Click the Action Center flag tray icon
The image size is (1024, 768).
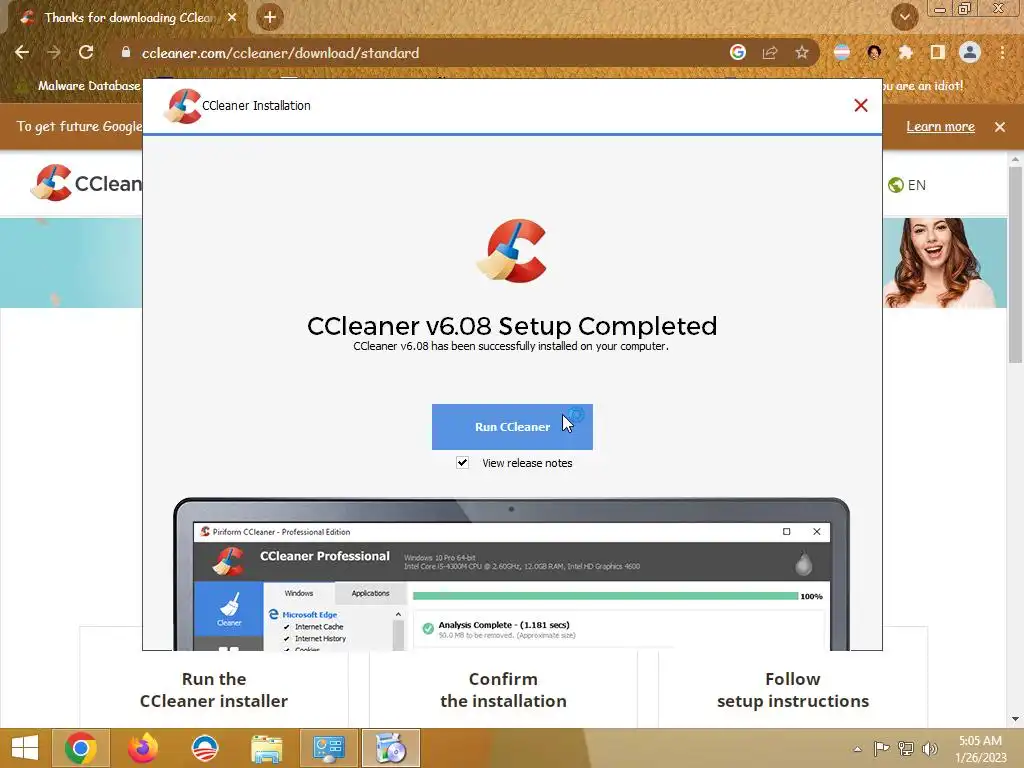tap(881, 748)
